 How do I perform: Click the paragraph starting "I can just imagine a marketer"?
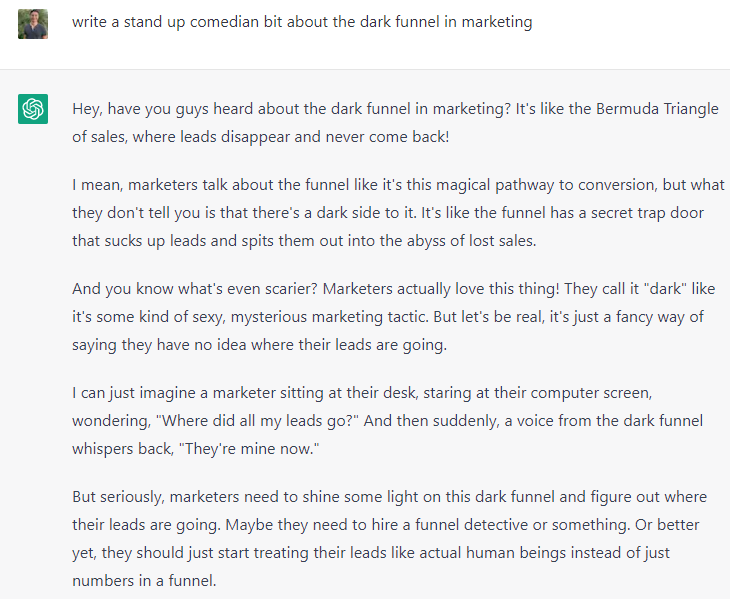tap(387, 421)
